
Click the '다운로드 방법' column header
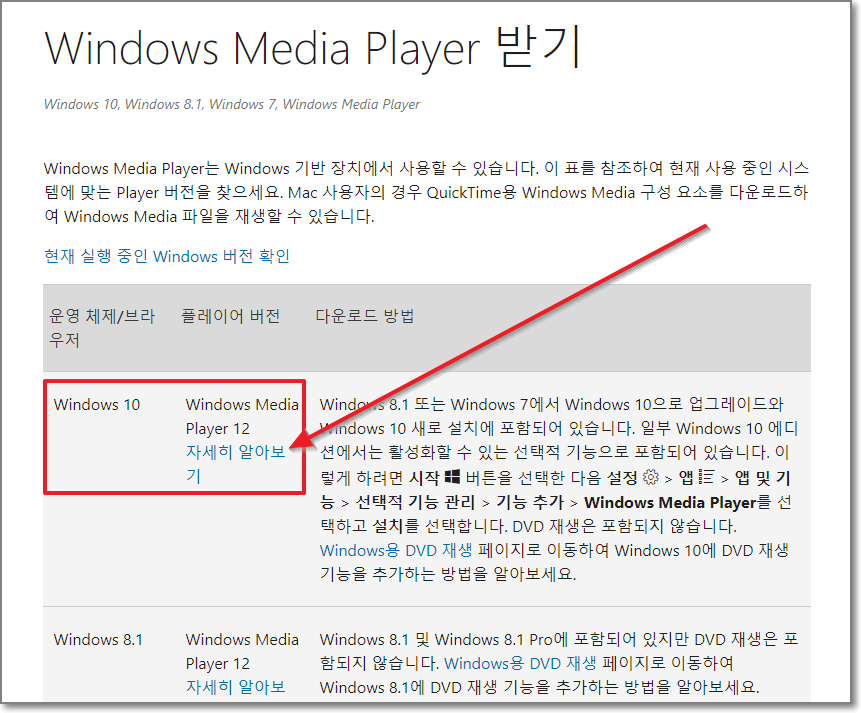[365, 316]
